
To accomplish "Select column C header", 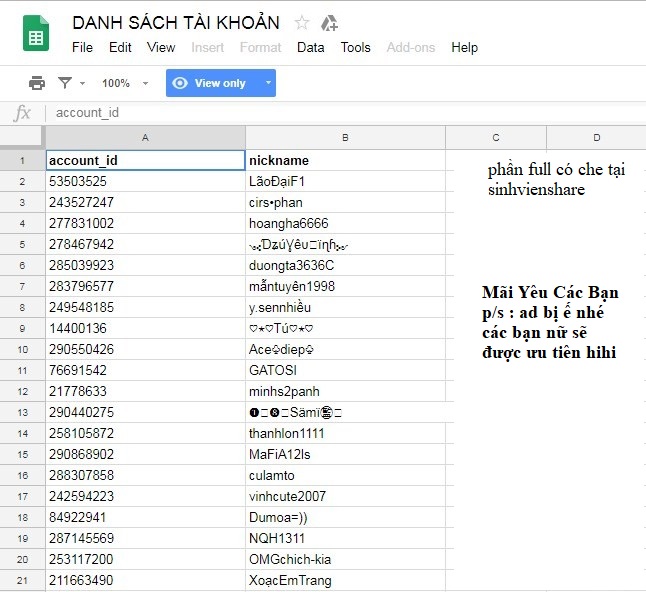I will tap(496, 138).
